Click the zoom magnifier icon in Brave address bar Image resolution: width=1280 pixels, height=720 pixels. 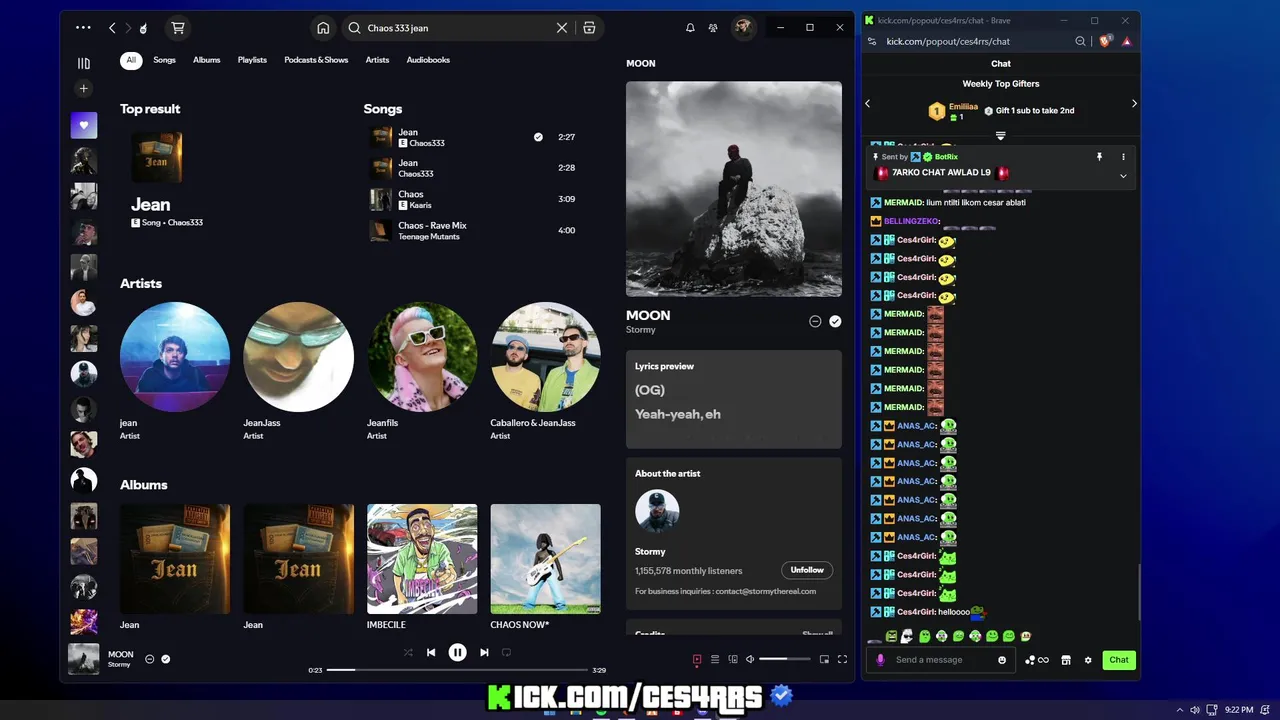coord(1080,41)
